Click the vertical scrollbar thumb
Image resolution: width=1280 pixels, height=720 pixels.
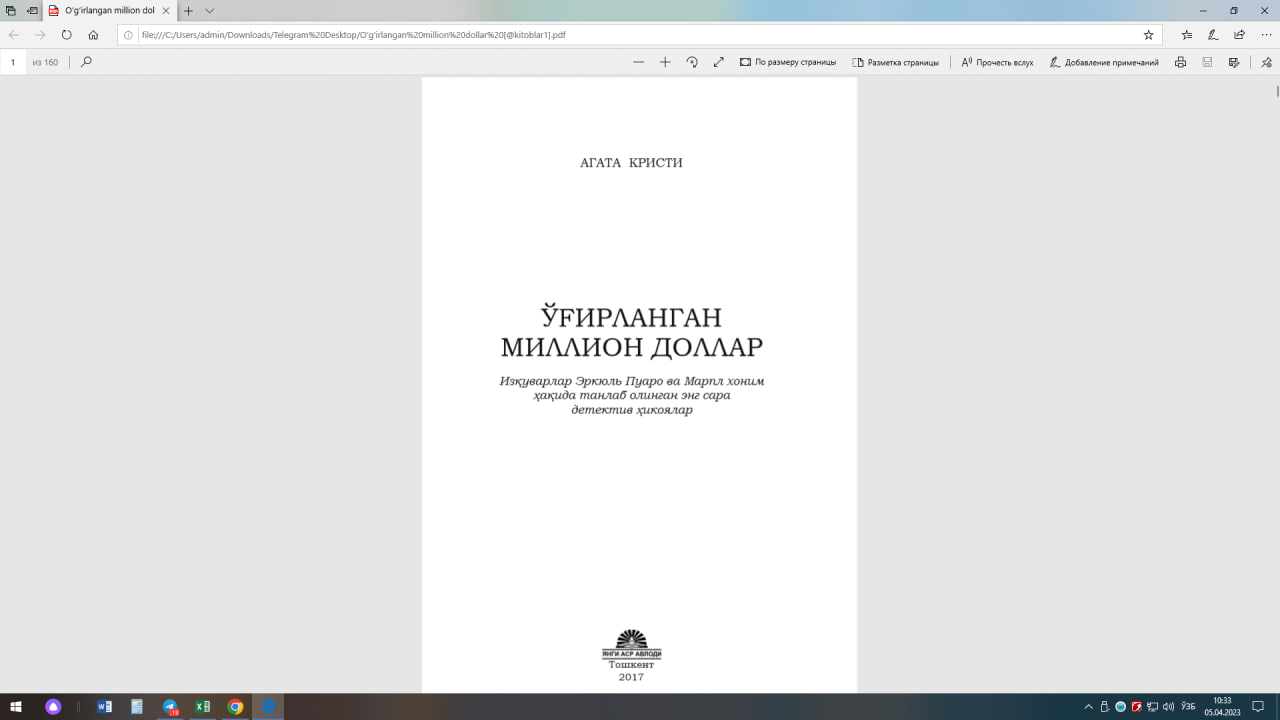point(1277,91)
